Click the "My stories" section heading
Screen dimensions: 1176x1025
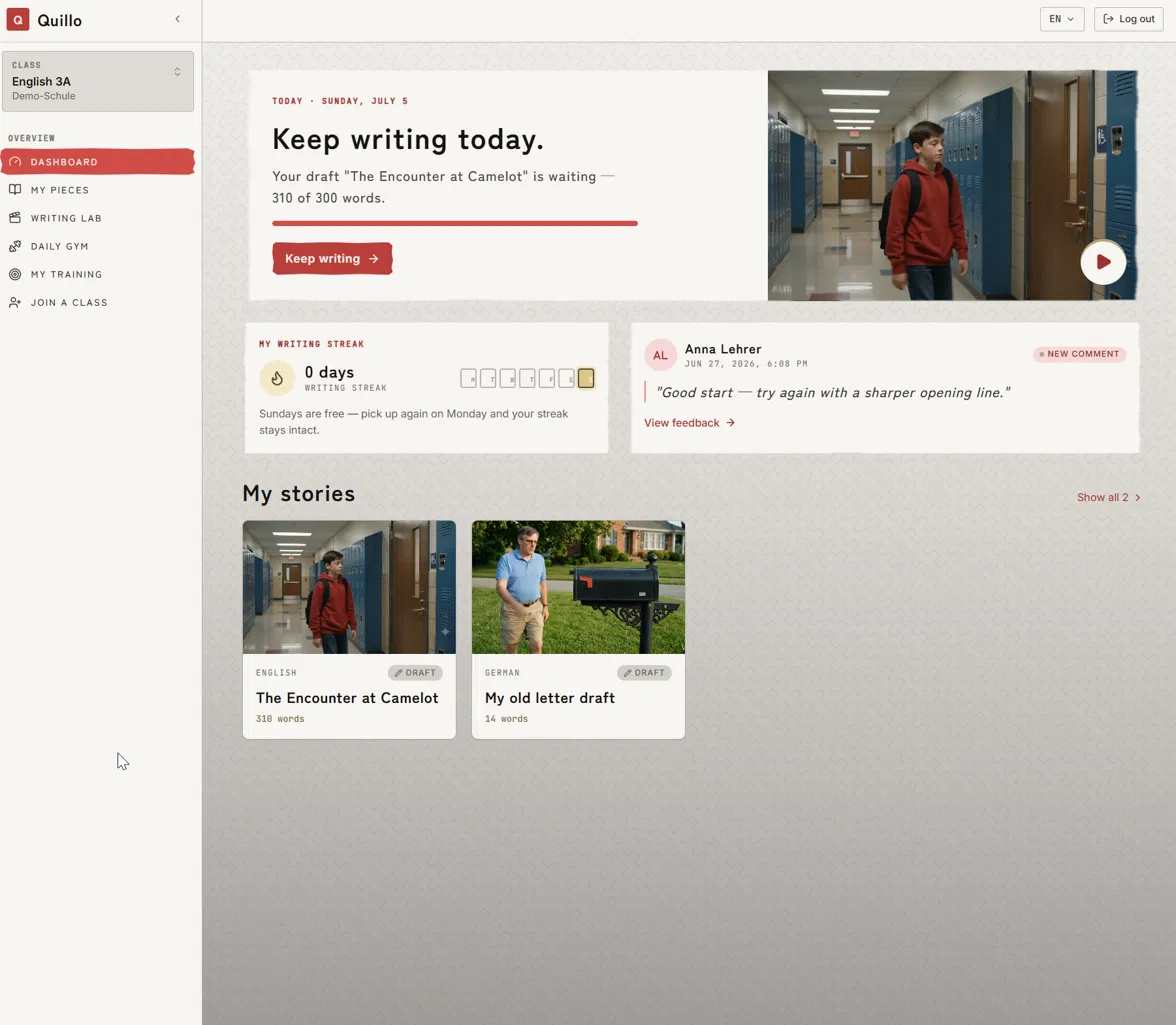298,494
